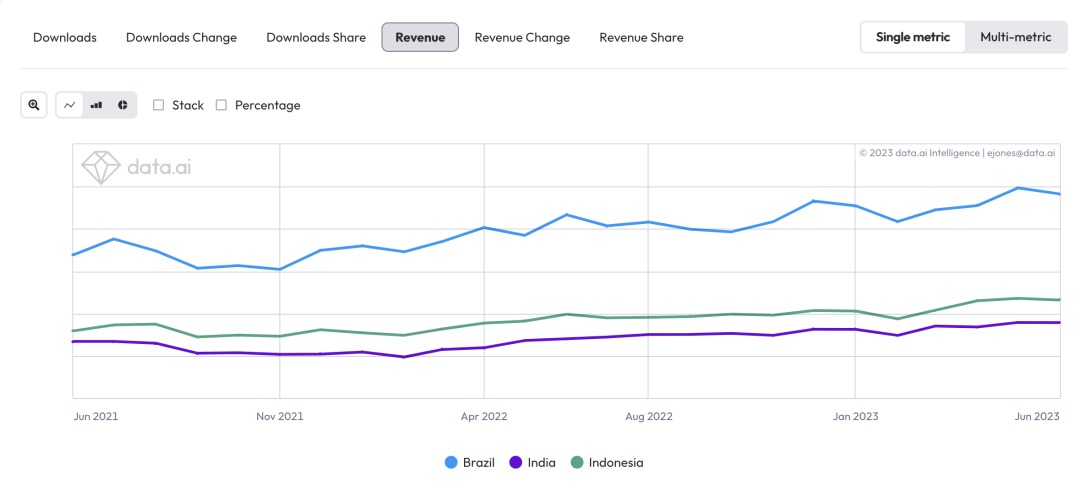
Task: Toggle Indonesia series via green legend dot
Action: (x=577, y=462)
